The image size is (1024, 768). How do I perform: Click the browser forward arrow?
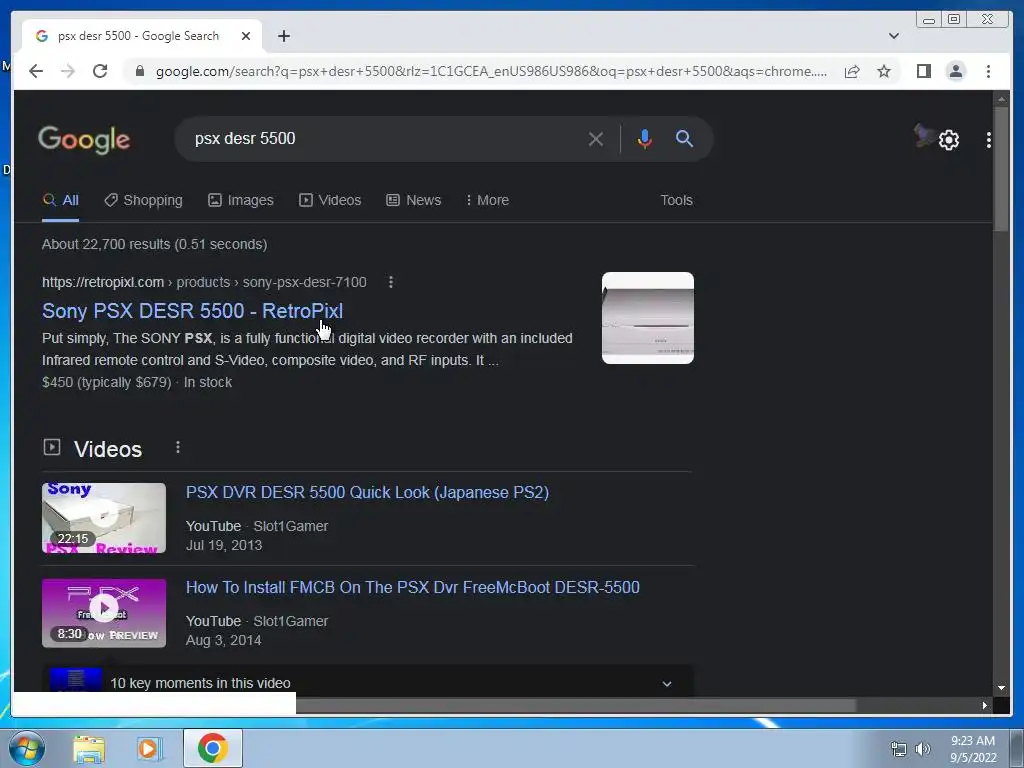68,71
